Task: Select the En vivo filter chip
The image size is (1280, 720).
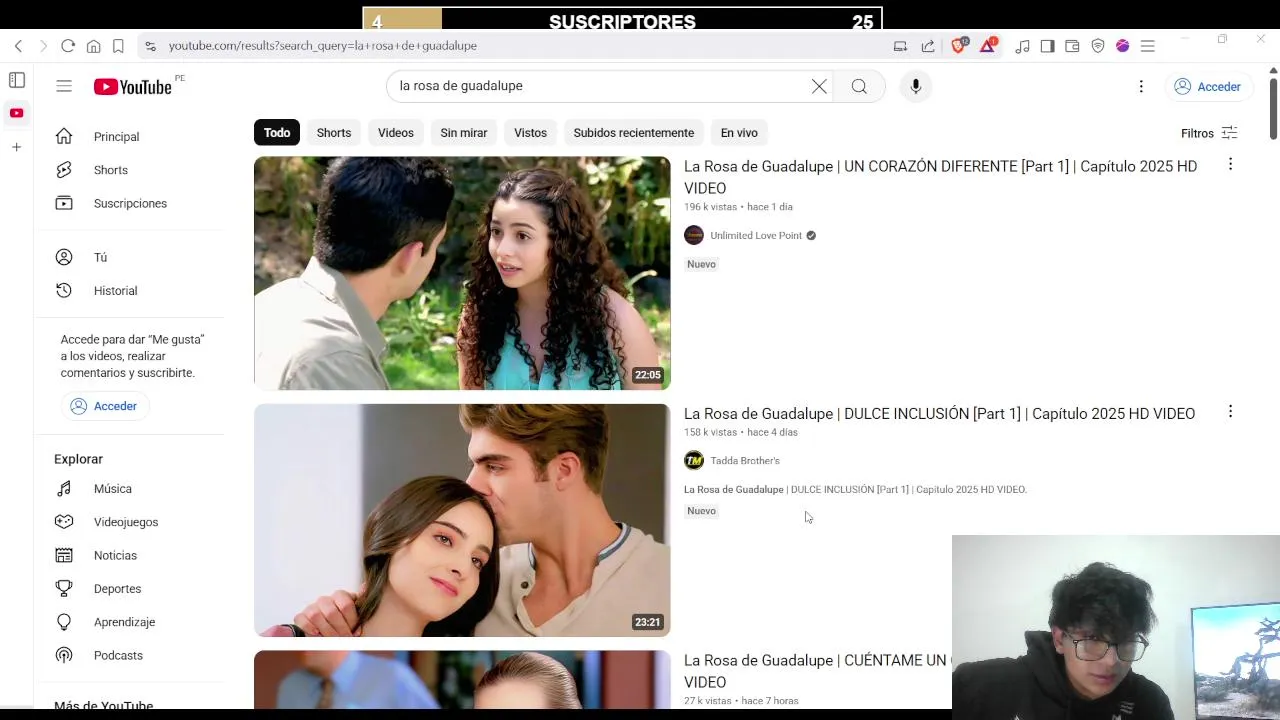Action: point(739,133)
